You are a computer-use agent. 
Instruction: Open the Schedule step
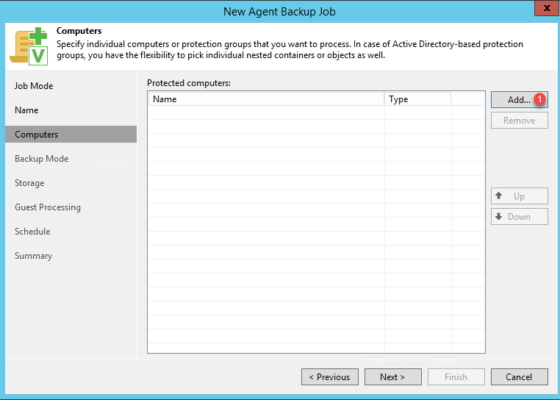tap(32, 231)
